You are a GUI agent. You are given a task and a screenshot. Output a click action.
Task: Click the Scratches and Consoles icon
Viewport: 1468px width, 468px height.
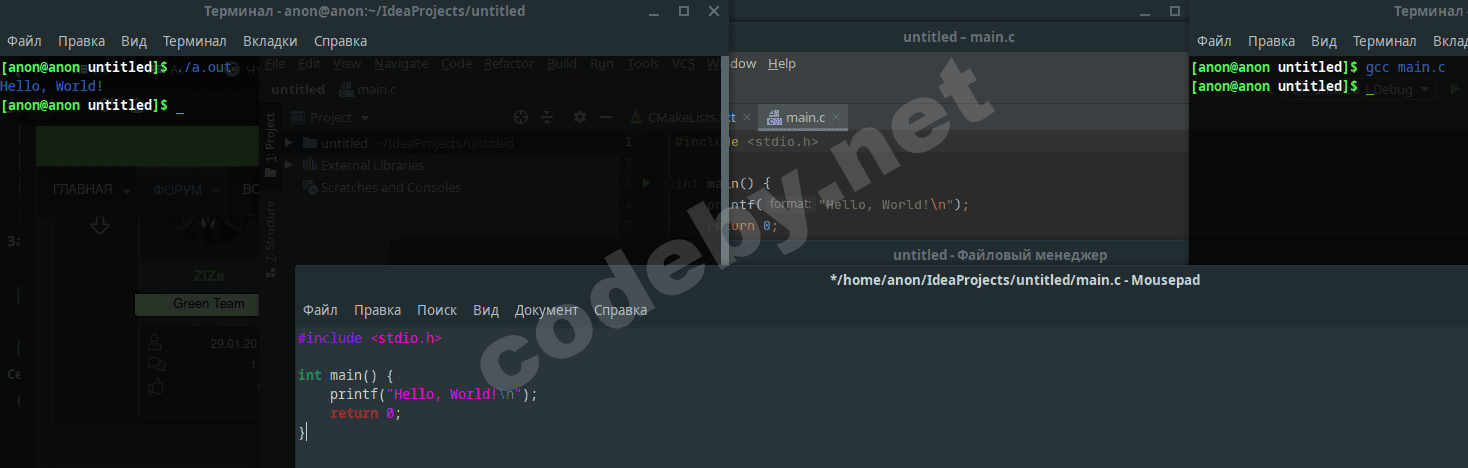311,187
